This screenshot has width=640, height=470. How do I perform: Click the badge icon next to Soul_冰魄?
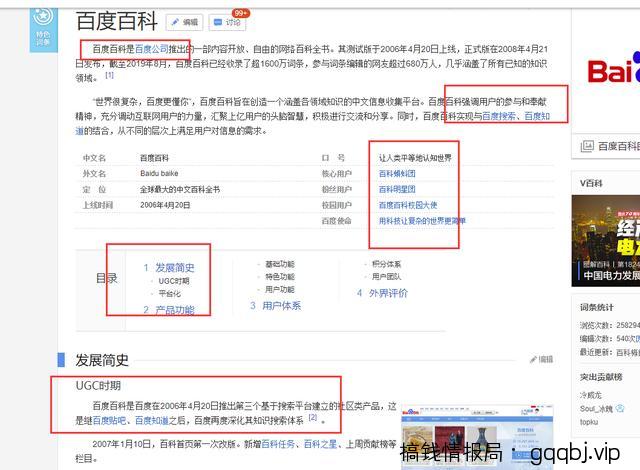620,408
